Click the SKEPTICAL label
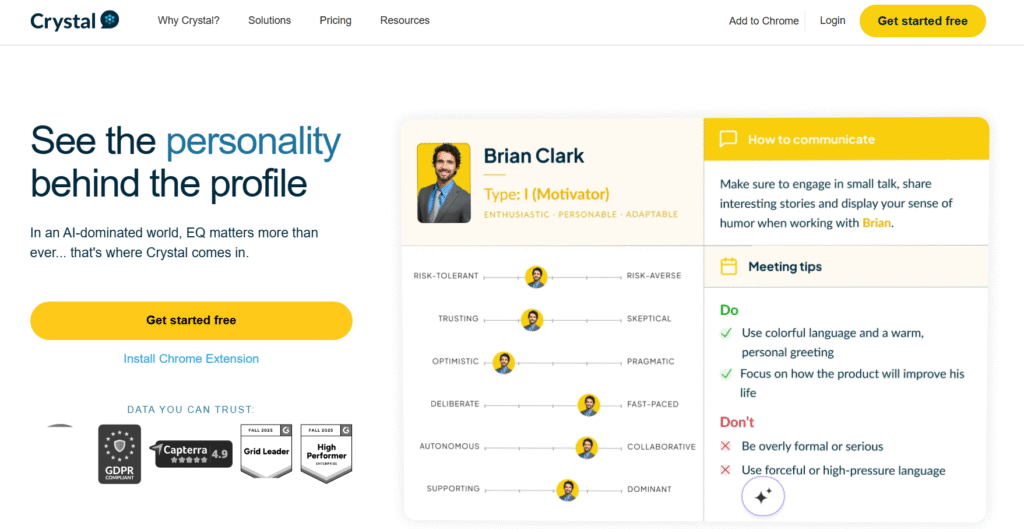The width and height of the screenshot is (1024, 529). [x=649, y=319]
